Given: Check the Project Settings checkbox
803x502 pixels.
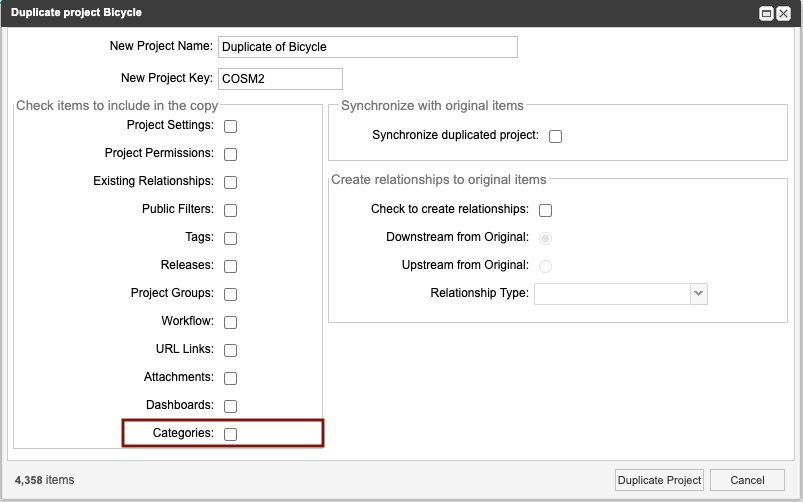Looking at the screenshot, I should 230,126.
